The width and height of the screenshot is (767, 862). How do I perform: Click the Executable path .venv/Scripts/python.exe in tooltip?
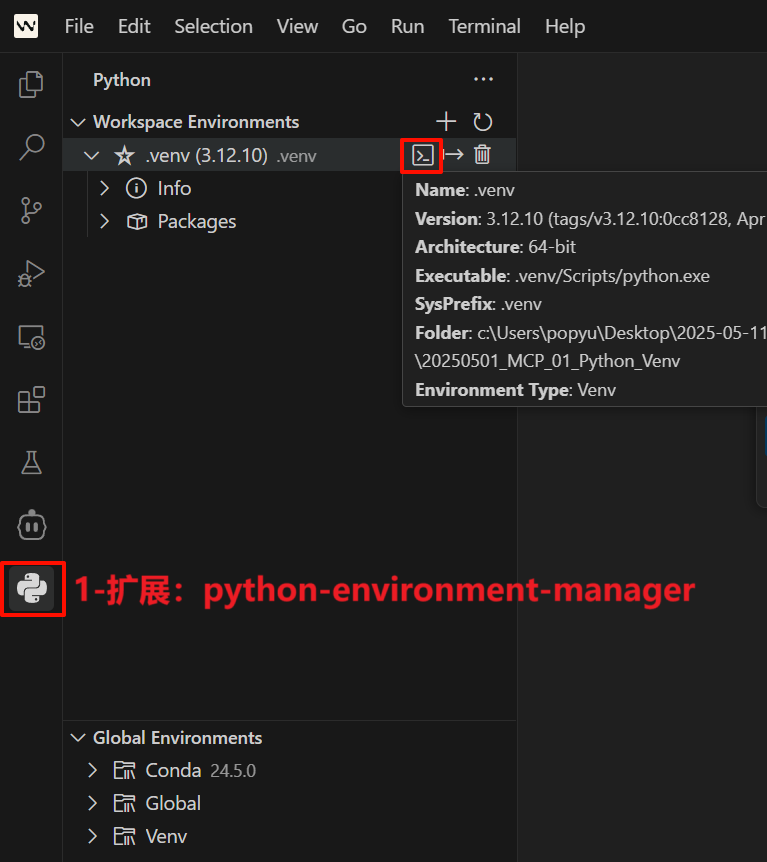(x=612, y=276)
